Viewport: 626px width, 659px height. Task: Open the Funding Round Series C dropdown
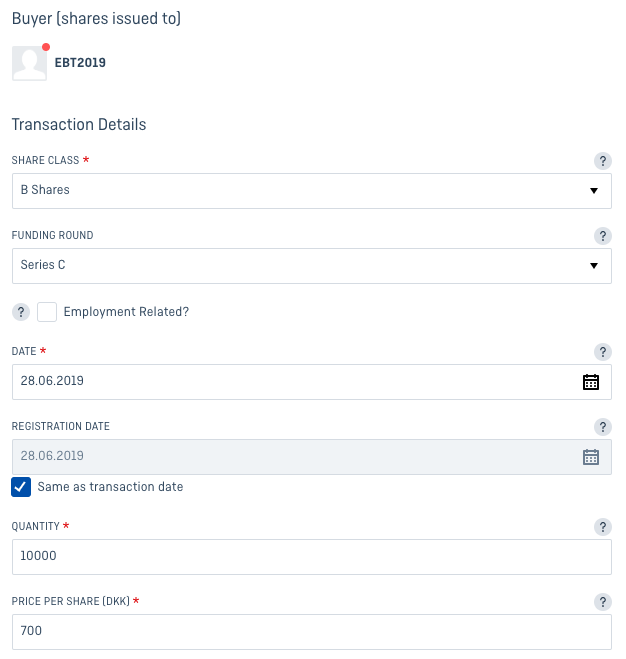[x=312, y=266]
